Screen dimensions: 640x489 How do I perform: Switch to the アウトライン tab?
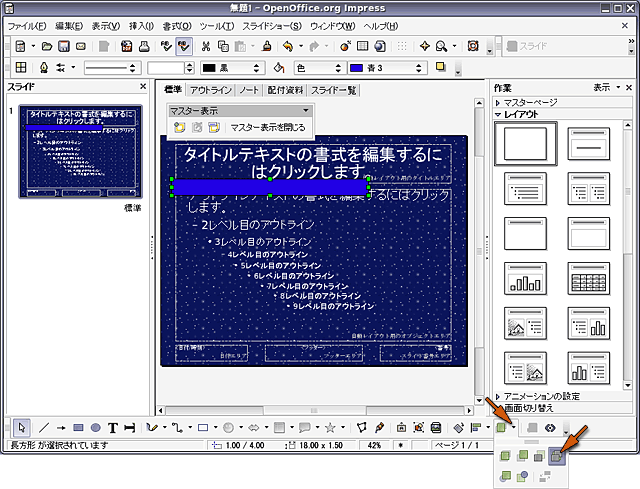pos(210,90)
